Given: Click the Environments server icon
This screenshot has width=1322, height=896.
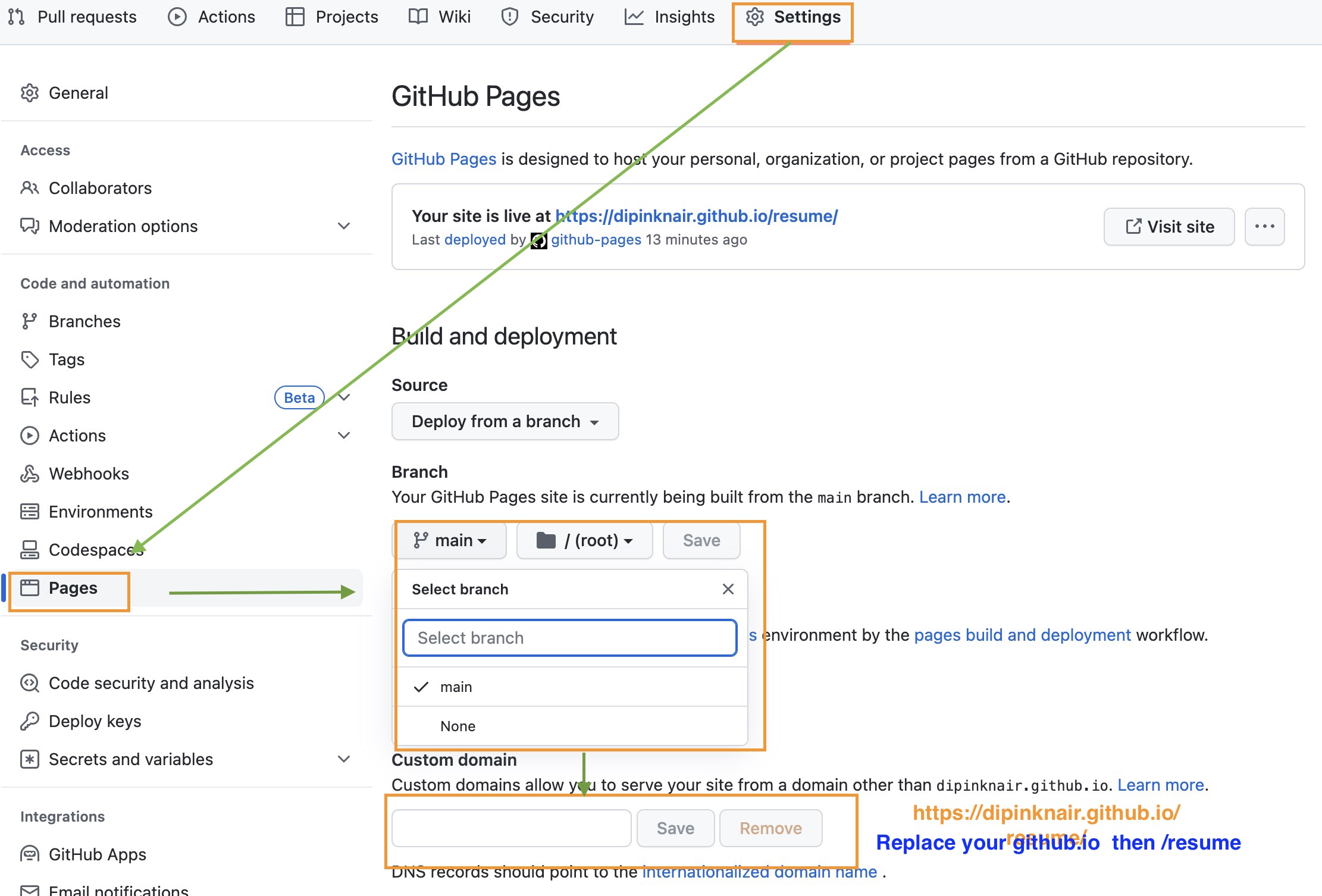Looking at the screenshot, I should coord(30,512).
